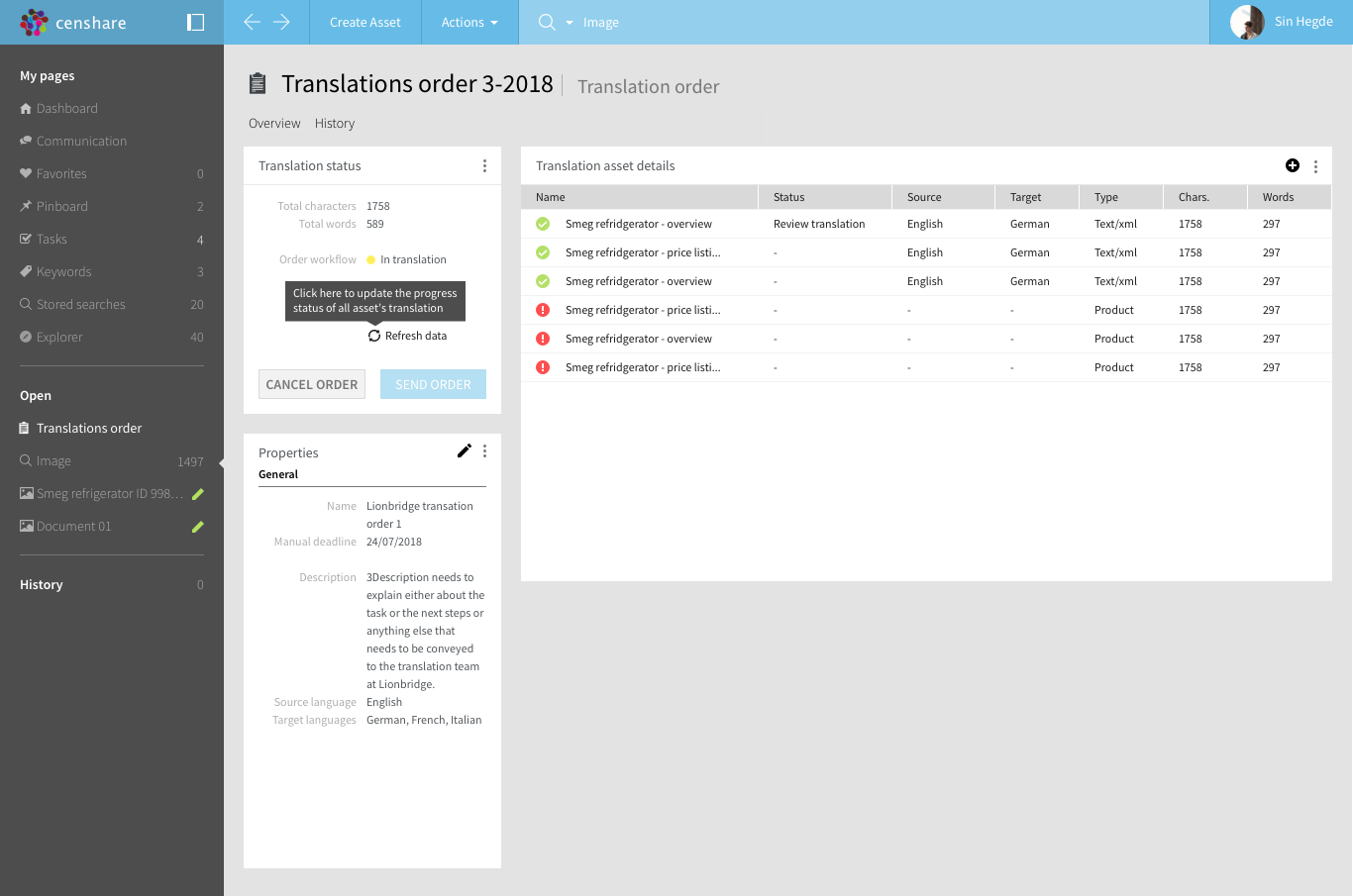Screen dimensions: 1353x896
Task: Click SEND ORDER button
Action: (x=433, y=384)
